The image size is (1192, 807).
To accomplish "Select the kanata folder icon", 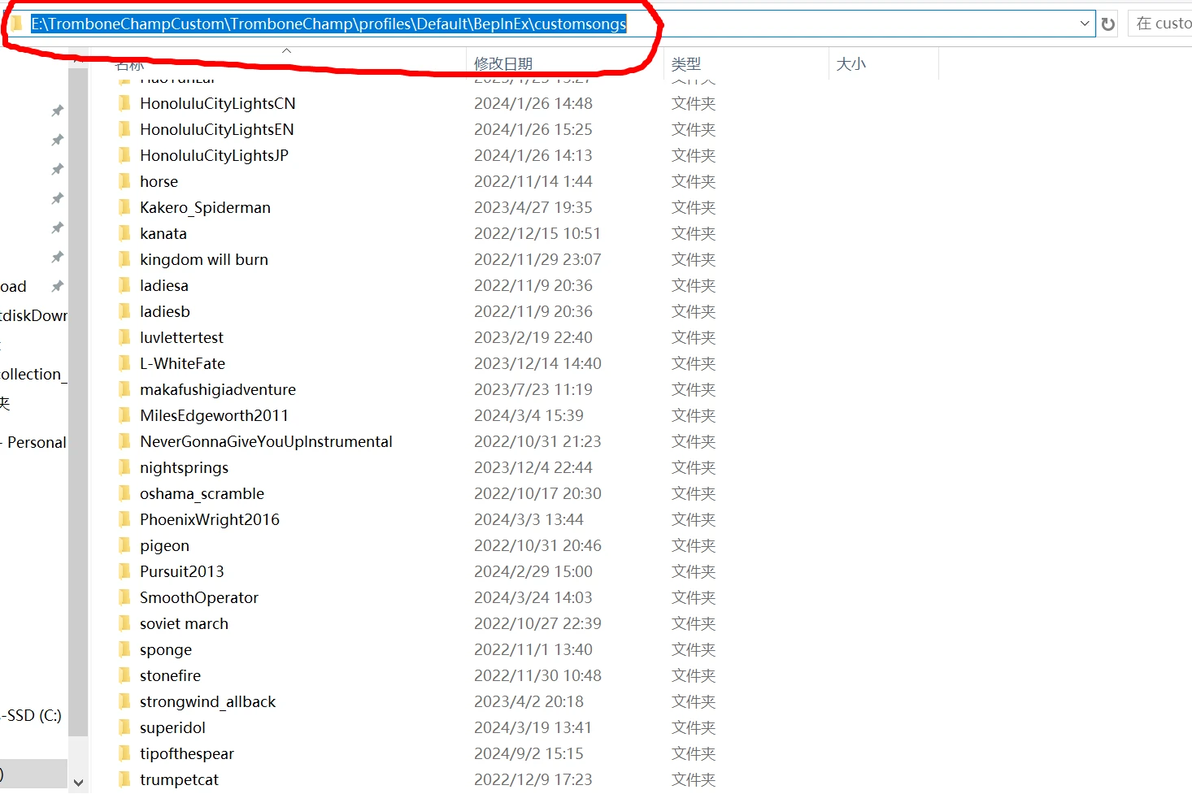I will coord(125,233).
